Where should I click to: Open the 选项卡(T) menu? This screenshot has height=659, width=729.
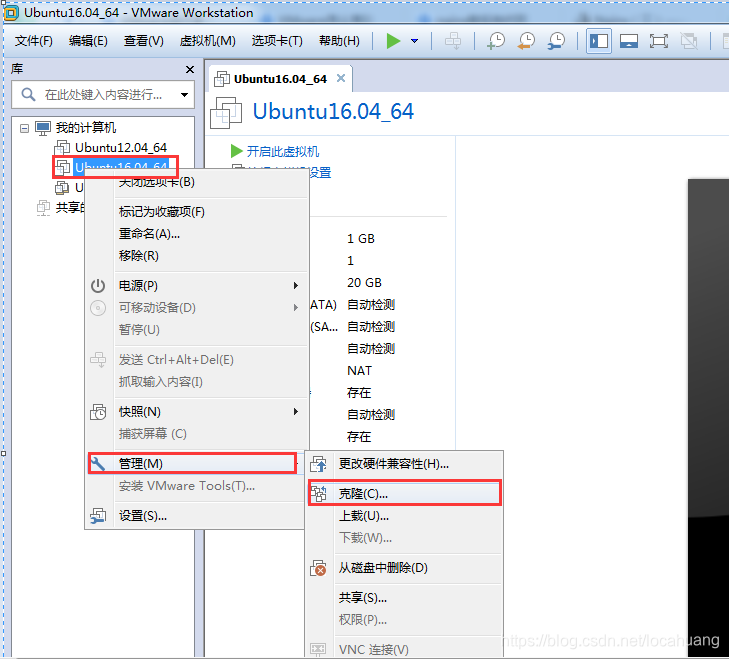click(x=277, y=41)
